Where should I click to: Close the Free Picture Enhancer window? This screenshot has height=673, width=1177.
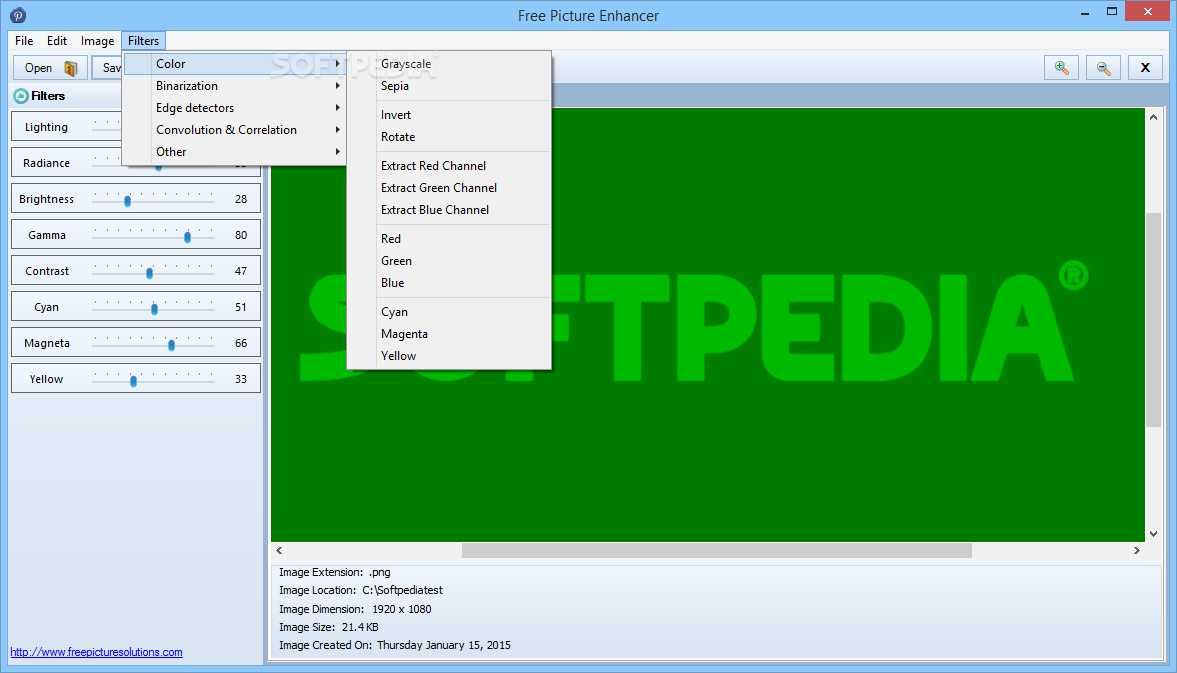click(1148, 11)
